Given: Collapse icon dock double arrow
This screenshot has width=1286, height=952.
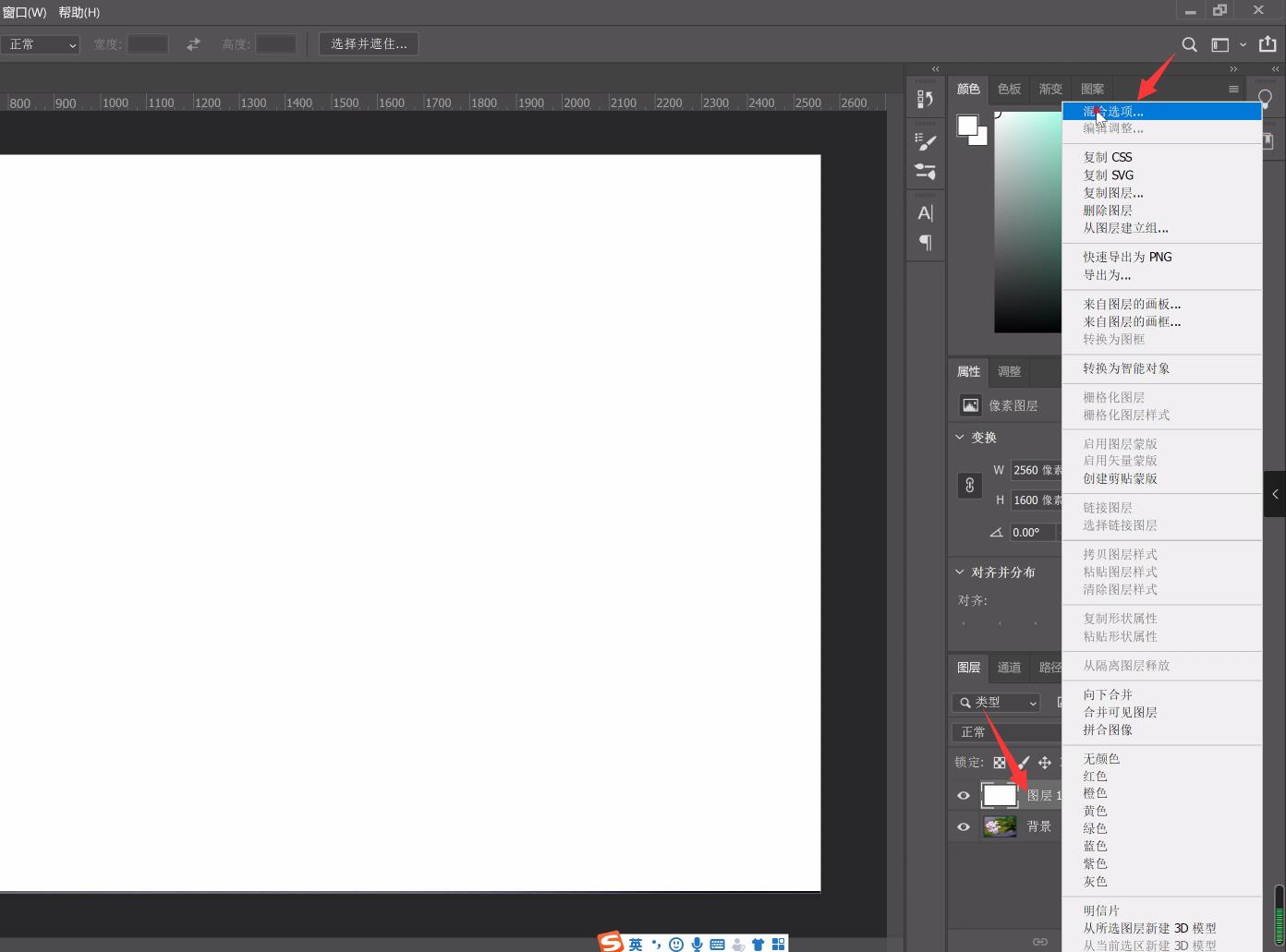Looking at the screenshot, I should click(935, 69).
